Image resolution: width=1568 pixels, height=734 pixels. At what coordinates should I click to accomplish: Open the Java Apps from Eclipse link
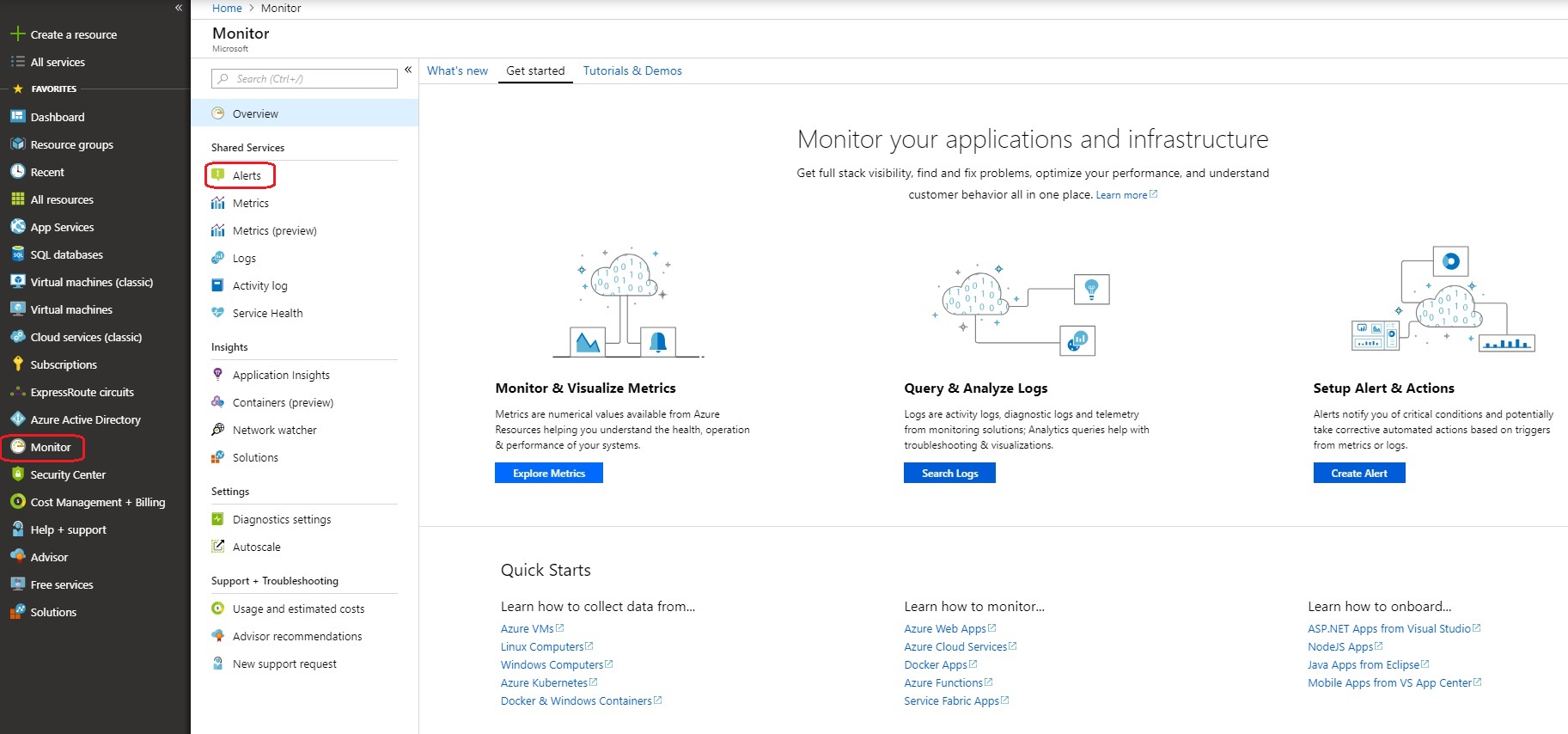click(x=1368, y=664)
